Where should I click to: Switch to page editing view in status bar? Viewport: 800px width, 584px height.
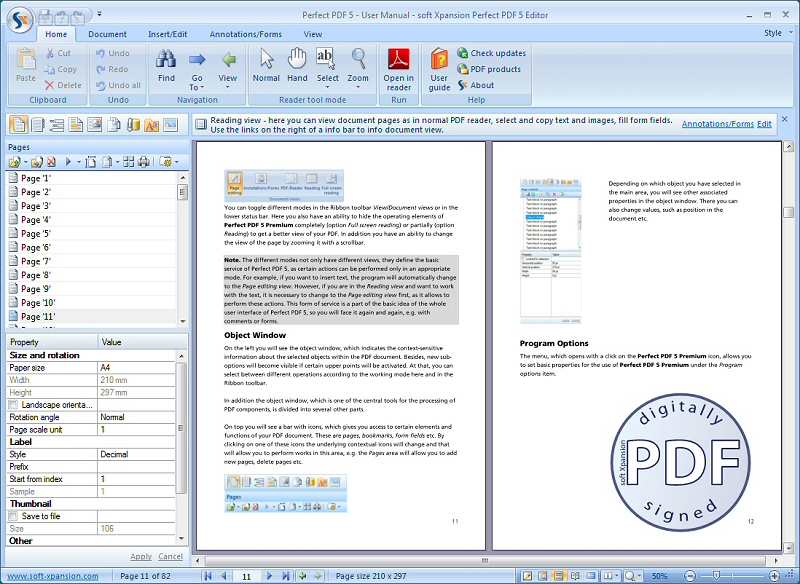(x=527, y=576)
